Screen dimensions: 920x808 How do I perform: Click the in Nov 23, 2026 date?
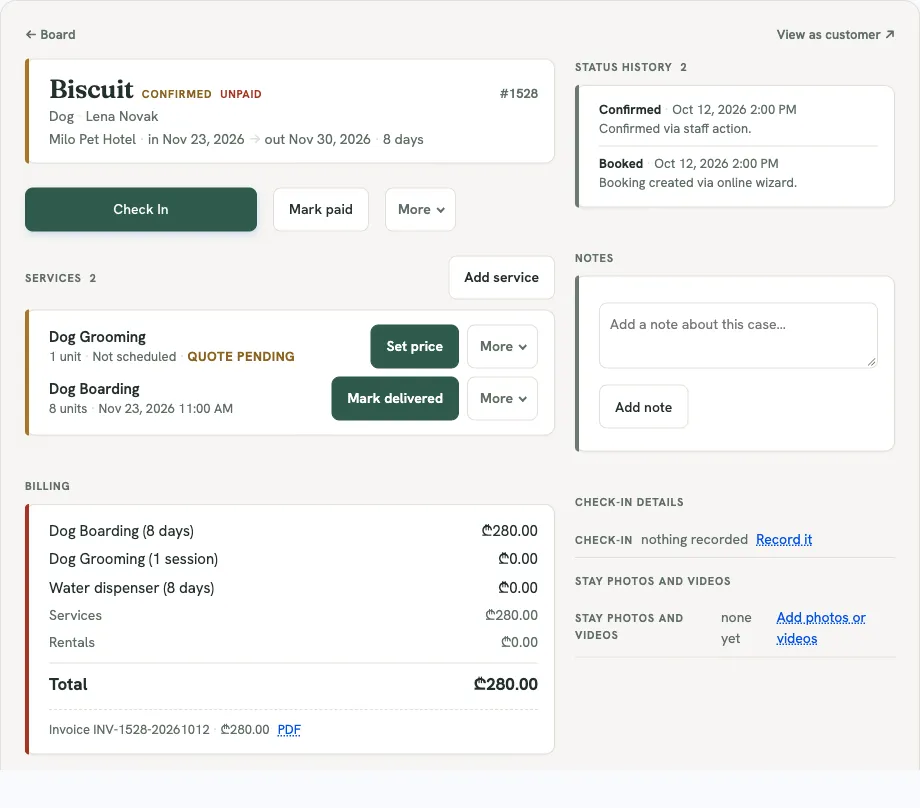[196, 139]
